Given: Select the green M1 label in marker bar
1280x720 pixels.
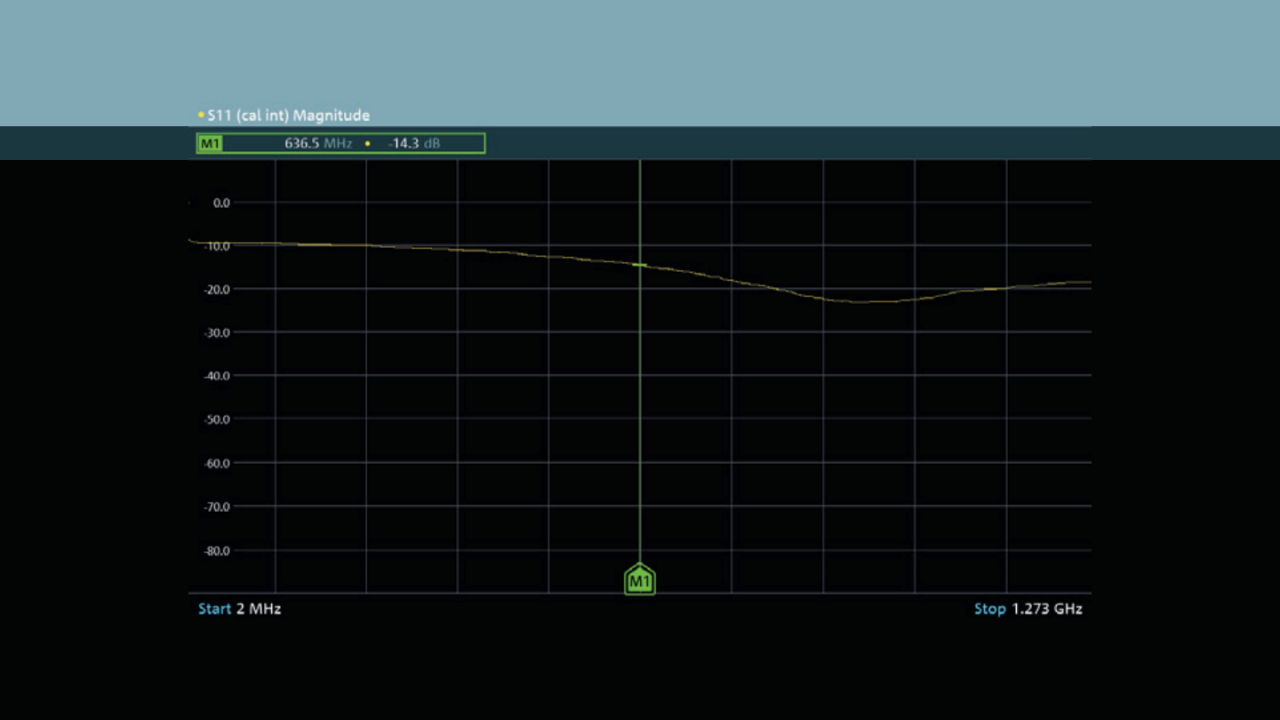Looking at the screenshot, I should tap(210, 144).
